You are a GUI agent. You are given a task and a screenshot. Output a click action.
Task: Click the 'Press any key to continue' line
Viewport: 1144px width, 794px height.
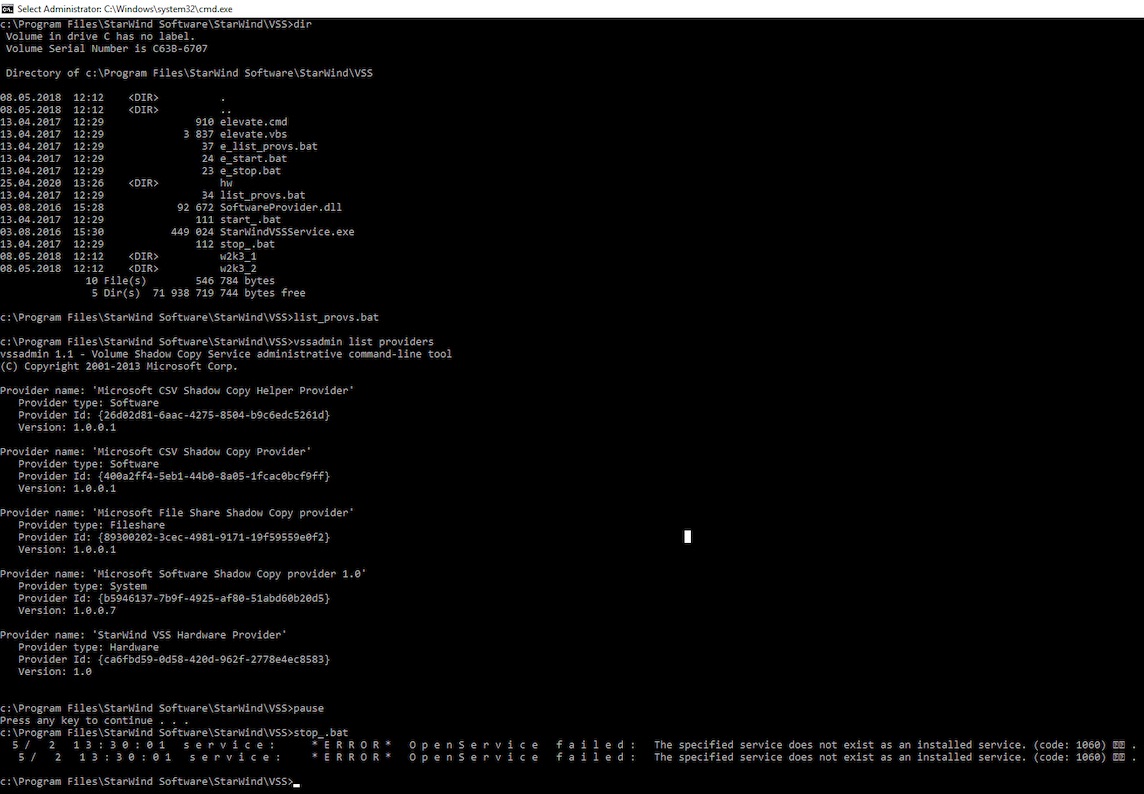click(94, 721)
